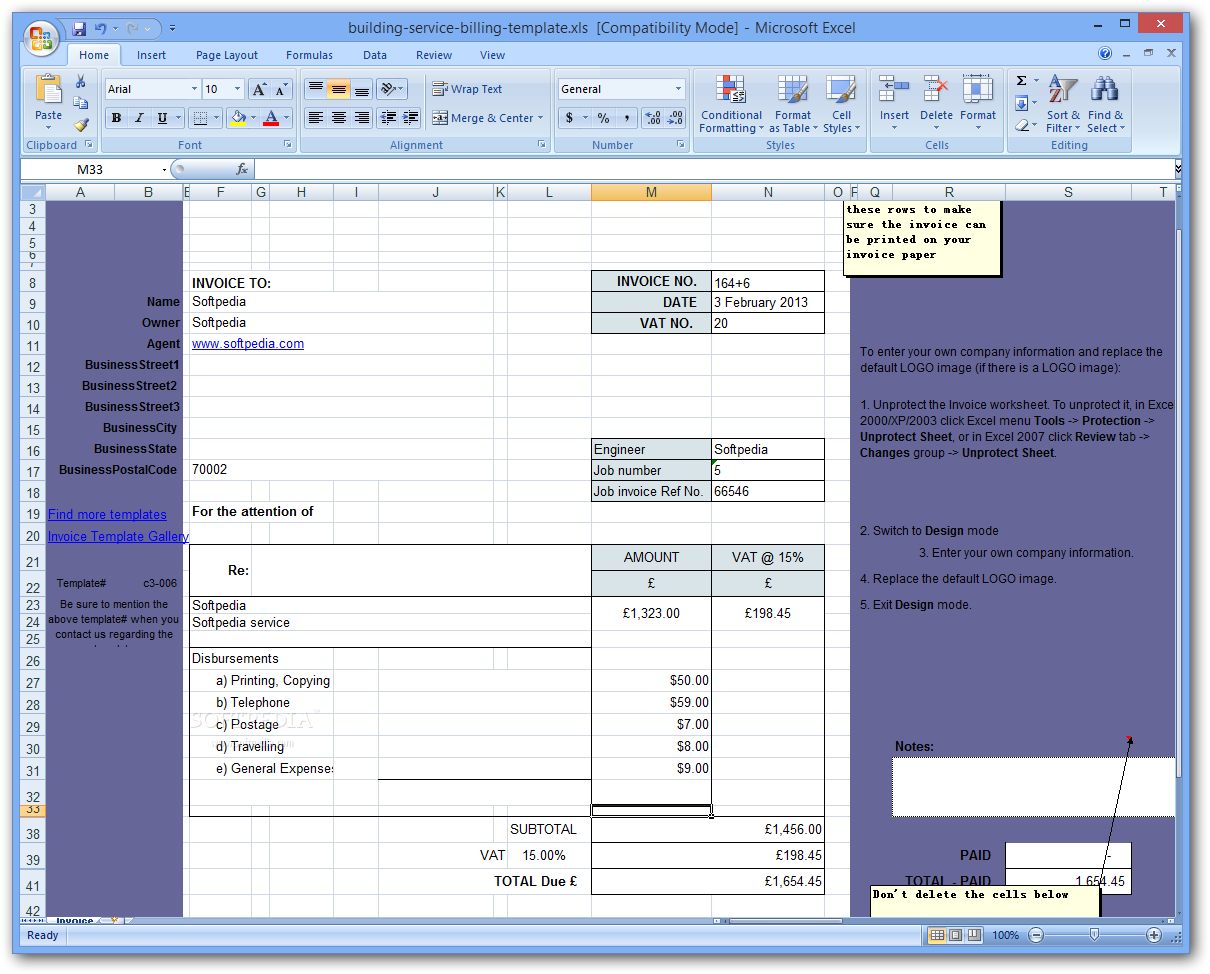Zoom in with plus button
Screen dimensions: 1210x974
(x=1153, y=935)
